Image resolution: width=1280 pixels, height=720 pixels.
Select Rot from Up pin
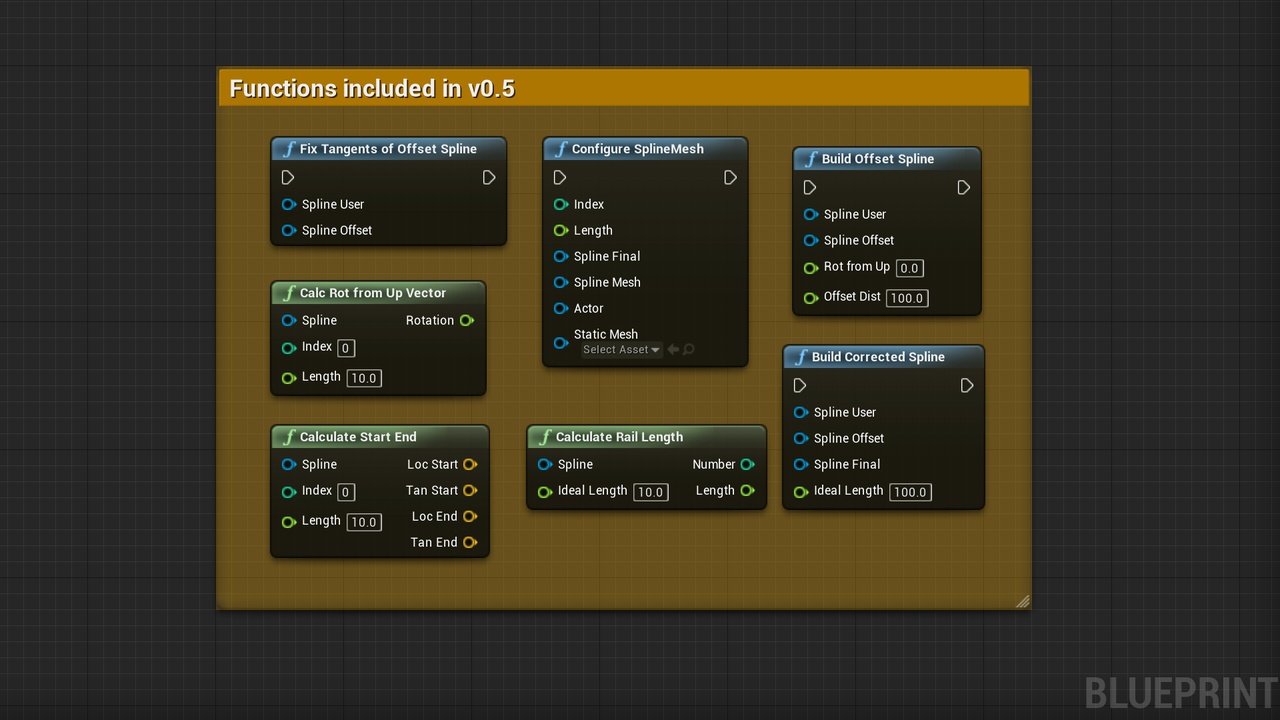tap(811, 268)
